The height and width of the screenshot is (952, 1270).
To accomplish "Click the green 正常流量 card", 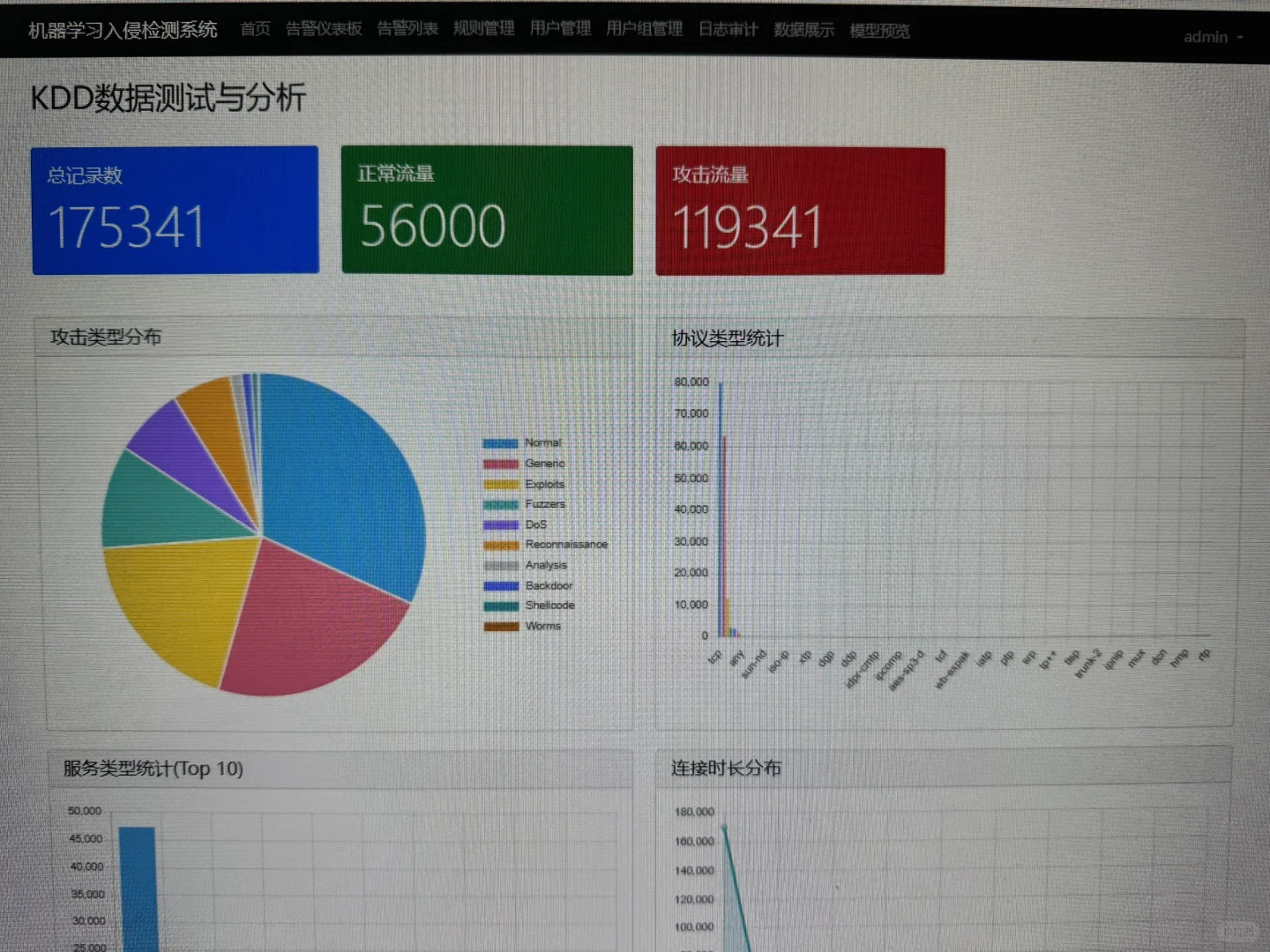I will pos(487,210).
